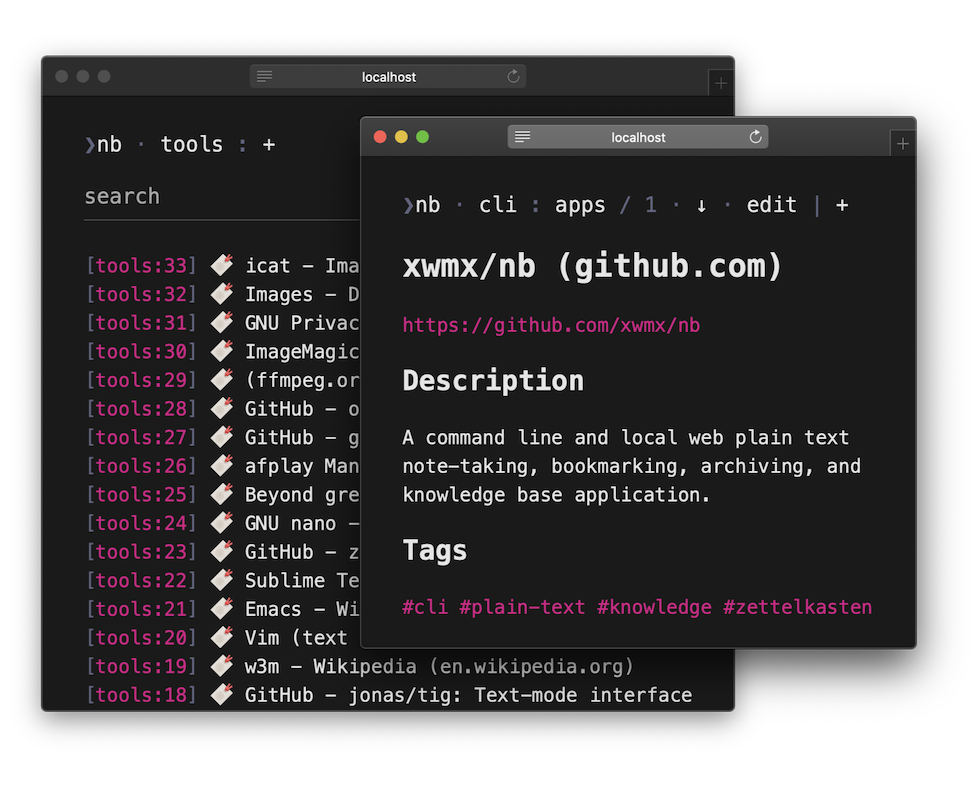Screen dimensions: 979x786
Task: Click the #cli tag
Action: [x=425, y=607]
